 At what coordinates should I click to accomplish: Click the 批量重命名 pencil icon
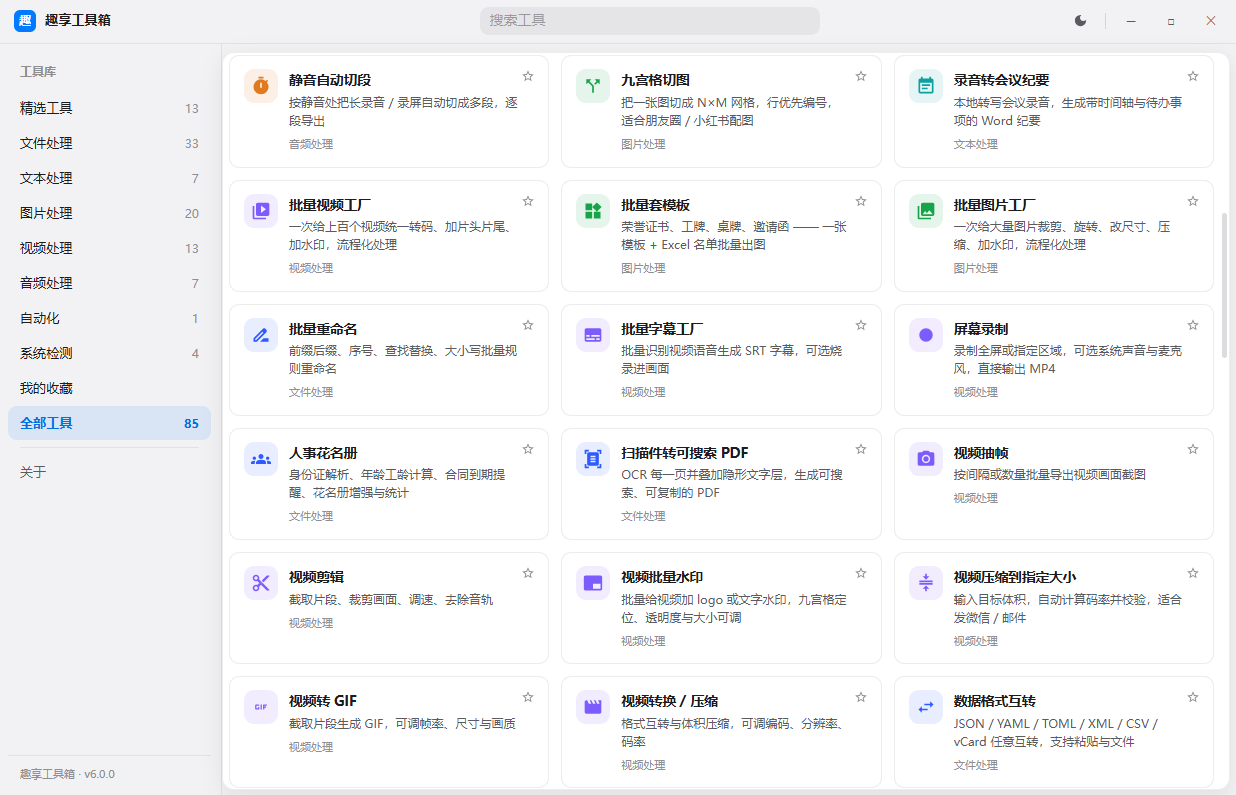click(261, 335)
